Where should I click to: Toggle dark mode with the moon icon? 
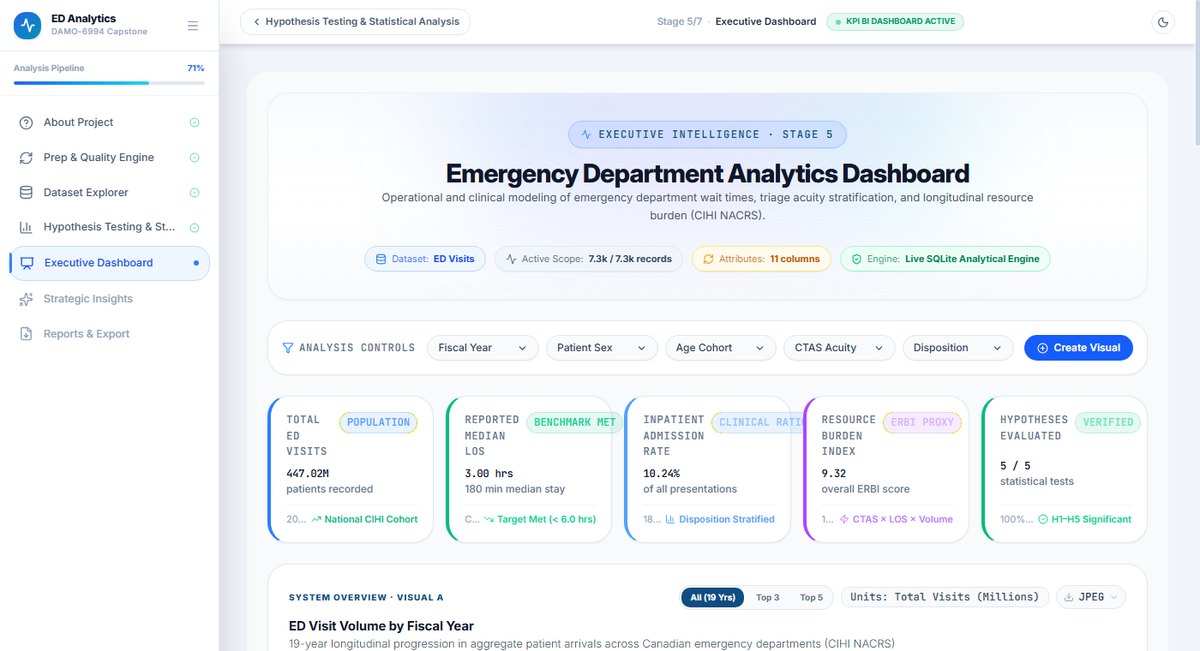click(x=1163, y=22)
